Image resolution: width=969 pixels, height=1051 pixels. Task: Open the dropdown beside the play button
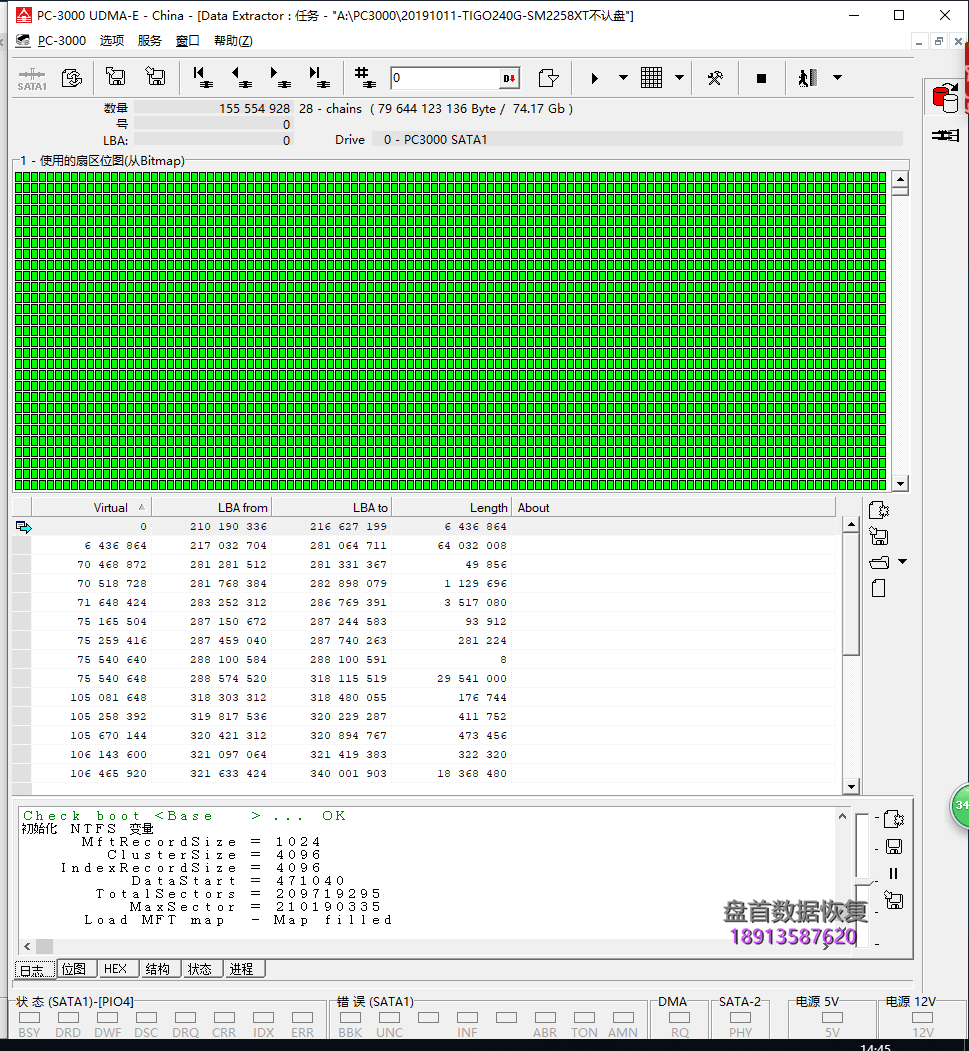click(623, 77)
